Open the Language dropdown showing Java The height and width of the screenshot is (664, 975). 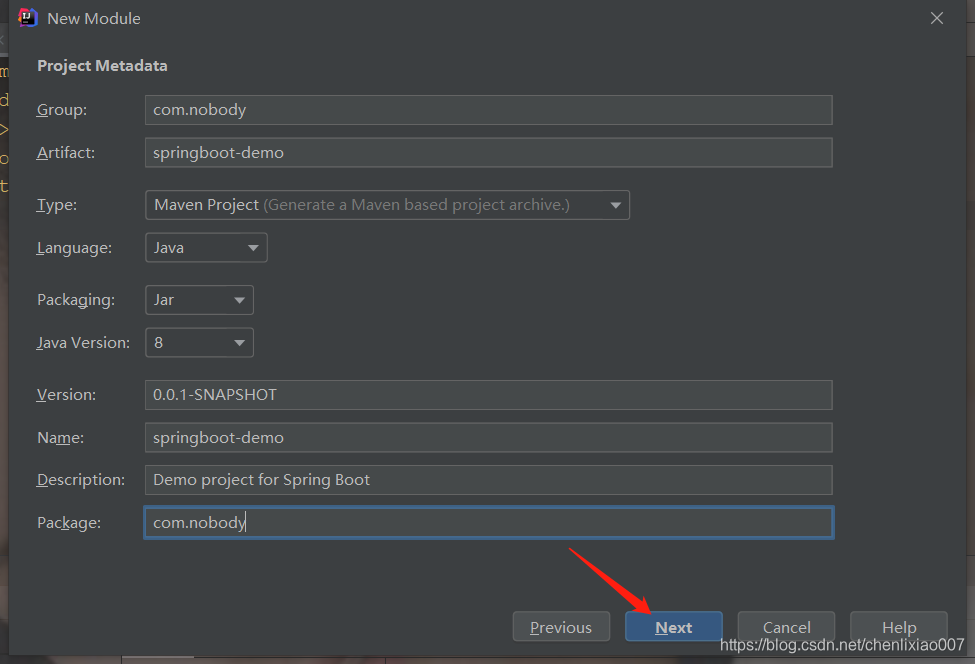[x=206, y=247]
